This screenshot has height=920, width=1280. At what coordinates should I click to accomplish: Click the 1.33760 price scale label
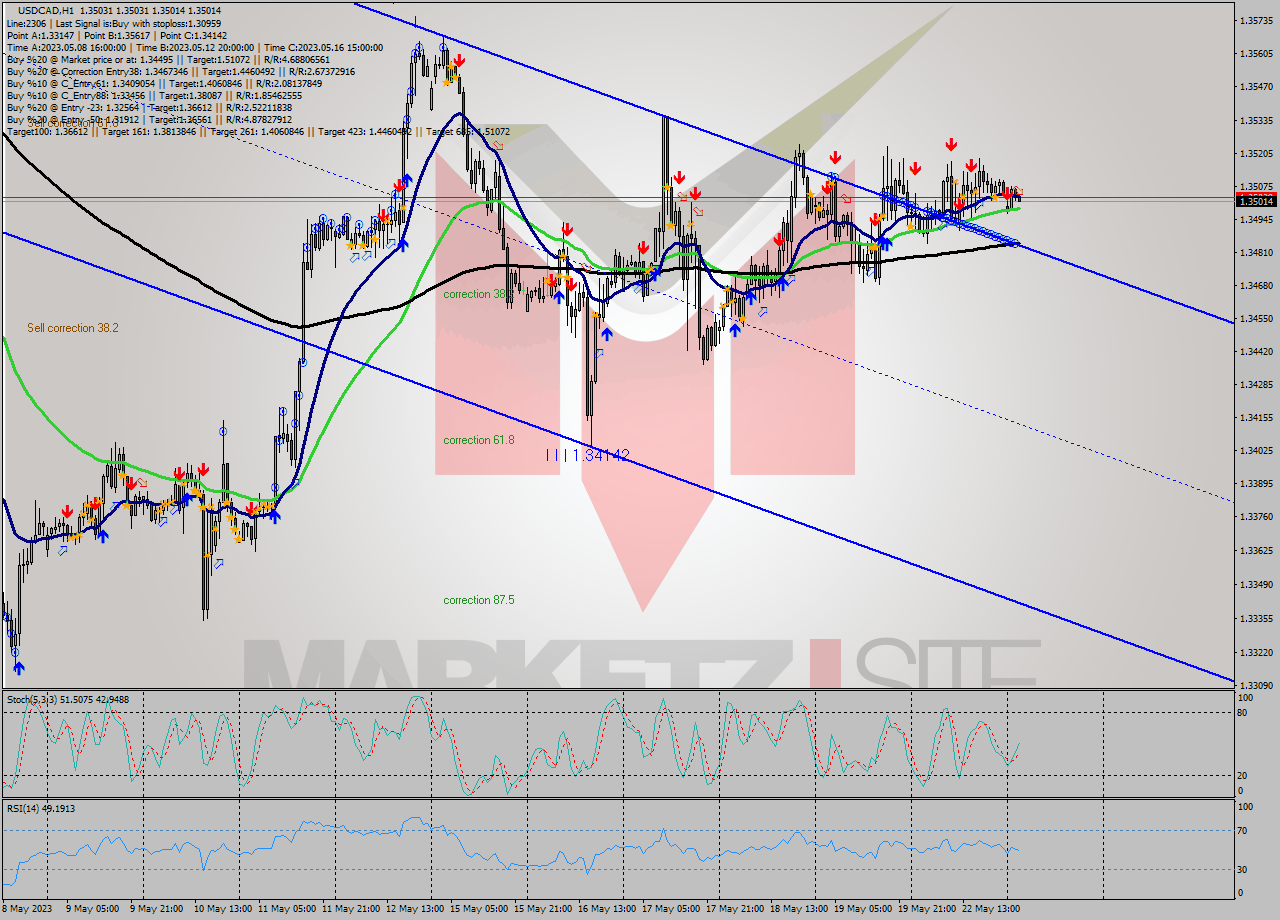click(x=1257, y=516)
